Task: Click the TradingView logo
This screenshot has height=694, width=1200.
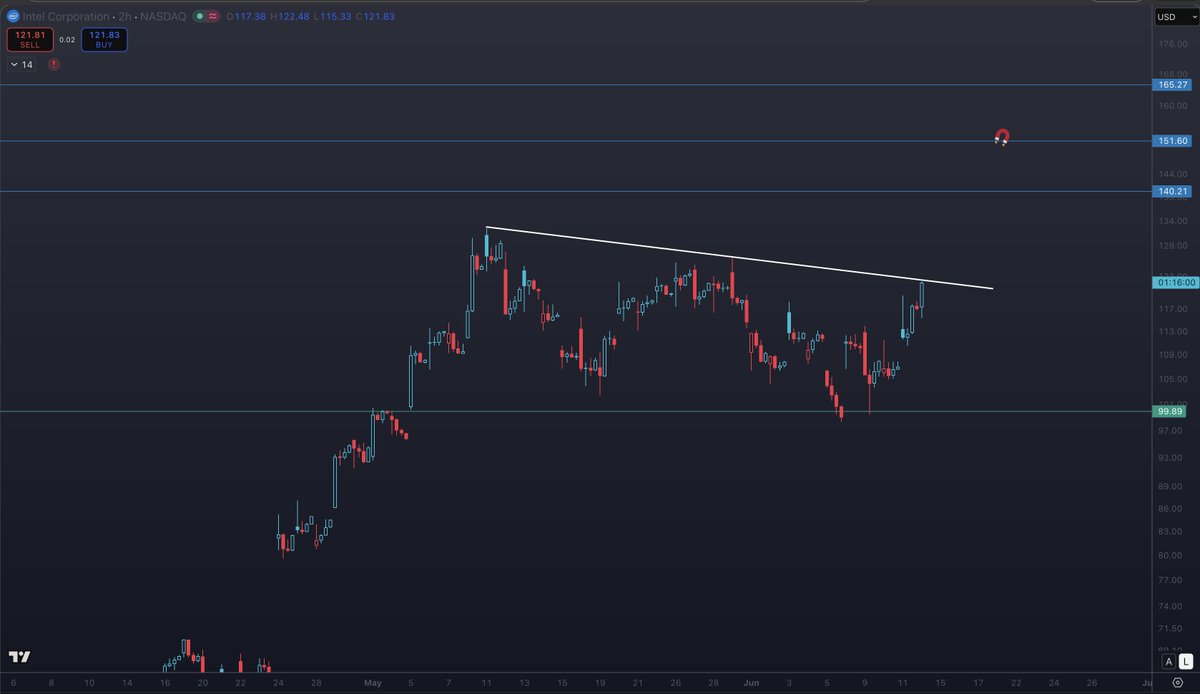Action: coord(19,657)
